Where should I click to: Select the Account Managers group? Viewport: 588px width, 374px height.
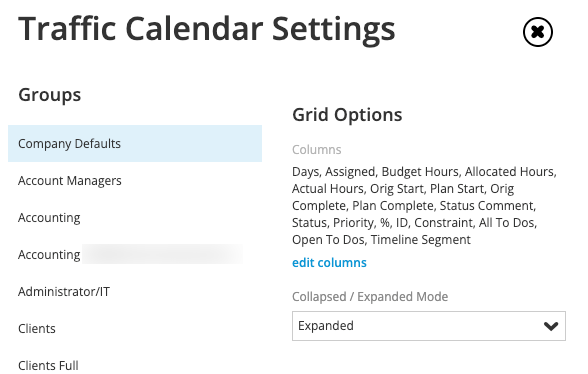tap(135, 181)
